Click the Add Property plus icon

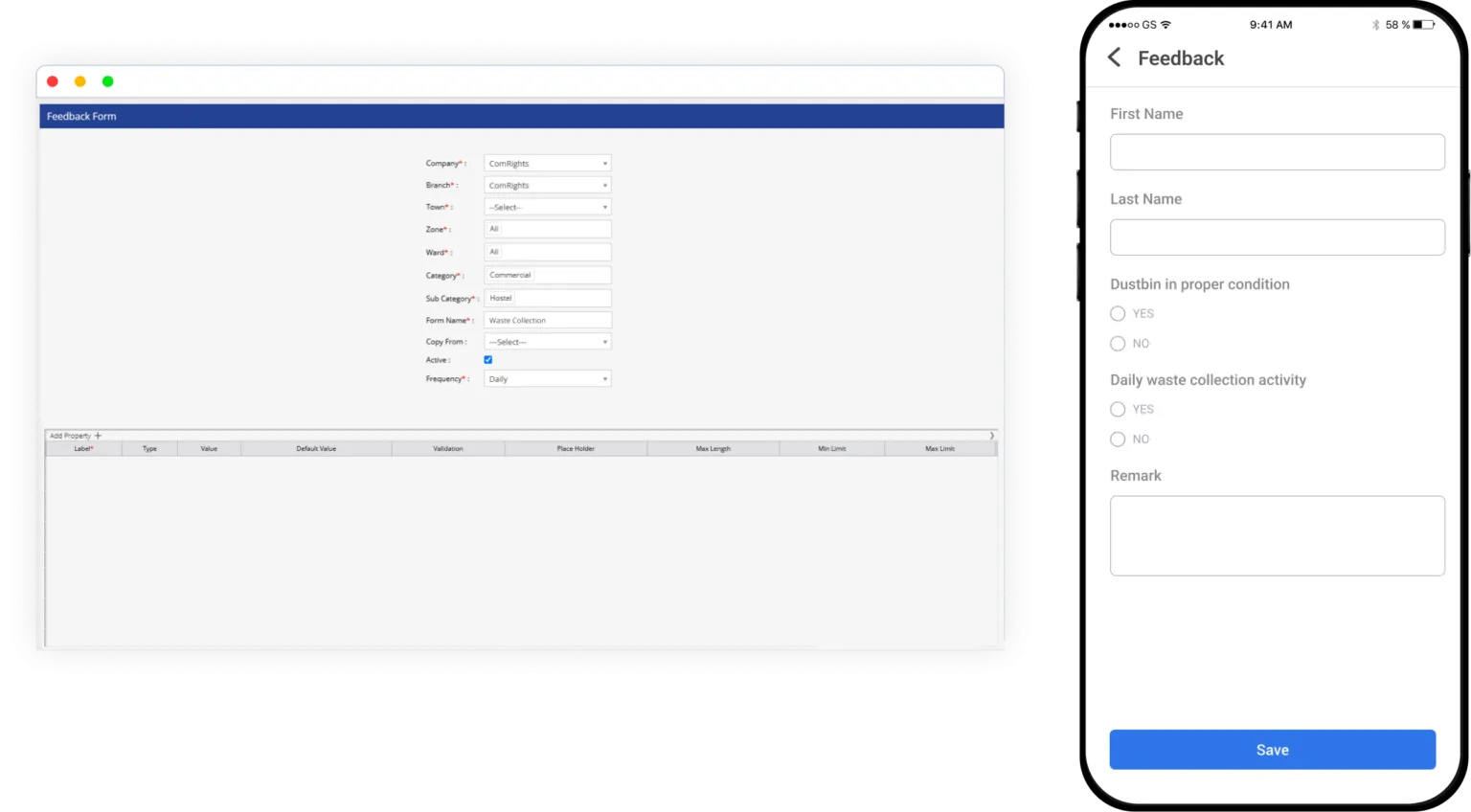point(98,436)
